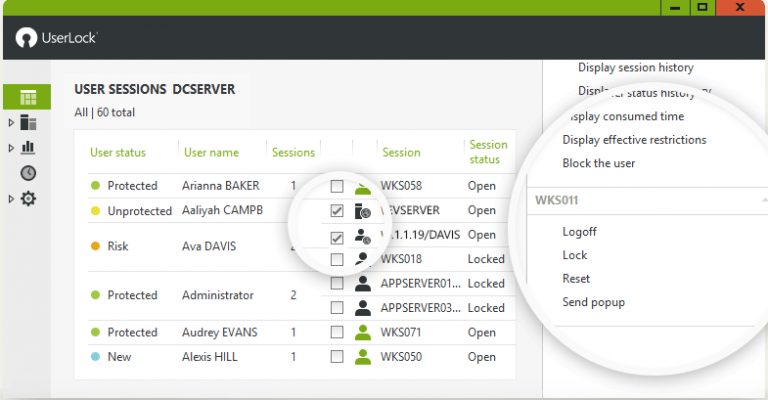The image size is (768, 400).
Task: Open the clock history icon in sidebar
Action: (28, 173)
